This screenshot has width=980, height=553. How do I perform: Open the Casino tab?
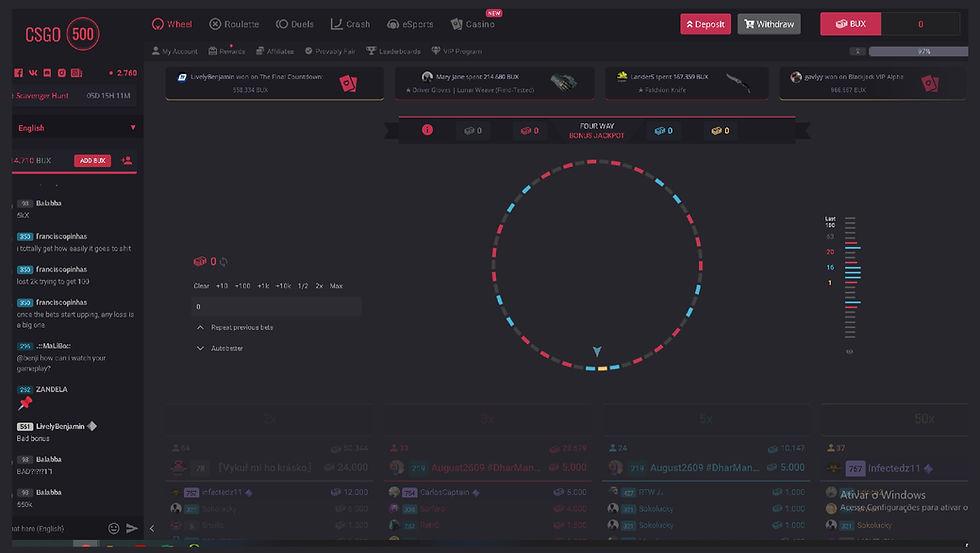click(x=473, y=24)
